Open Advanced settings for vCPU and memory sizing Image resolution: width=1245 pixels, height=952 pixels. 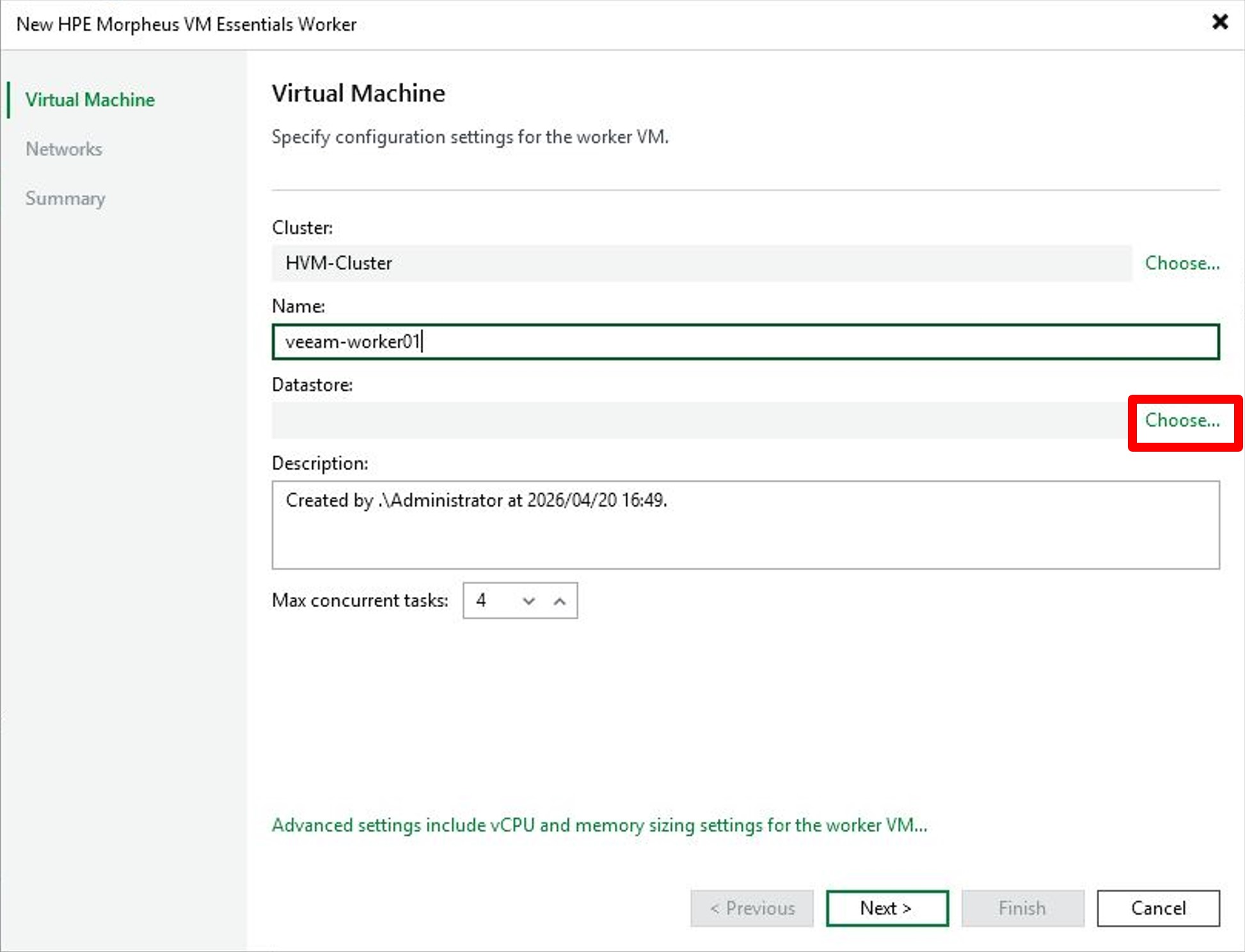[x=599, y=825]
